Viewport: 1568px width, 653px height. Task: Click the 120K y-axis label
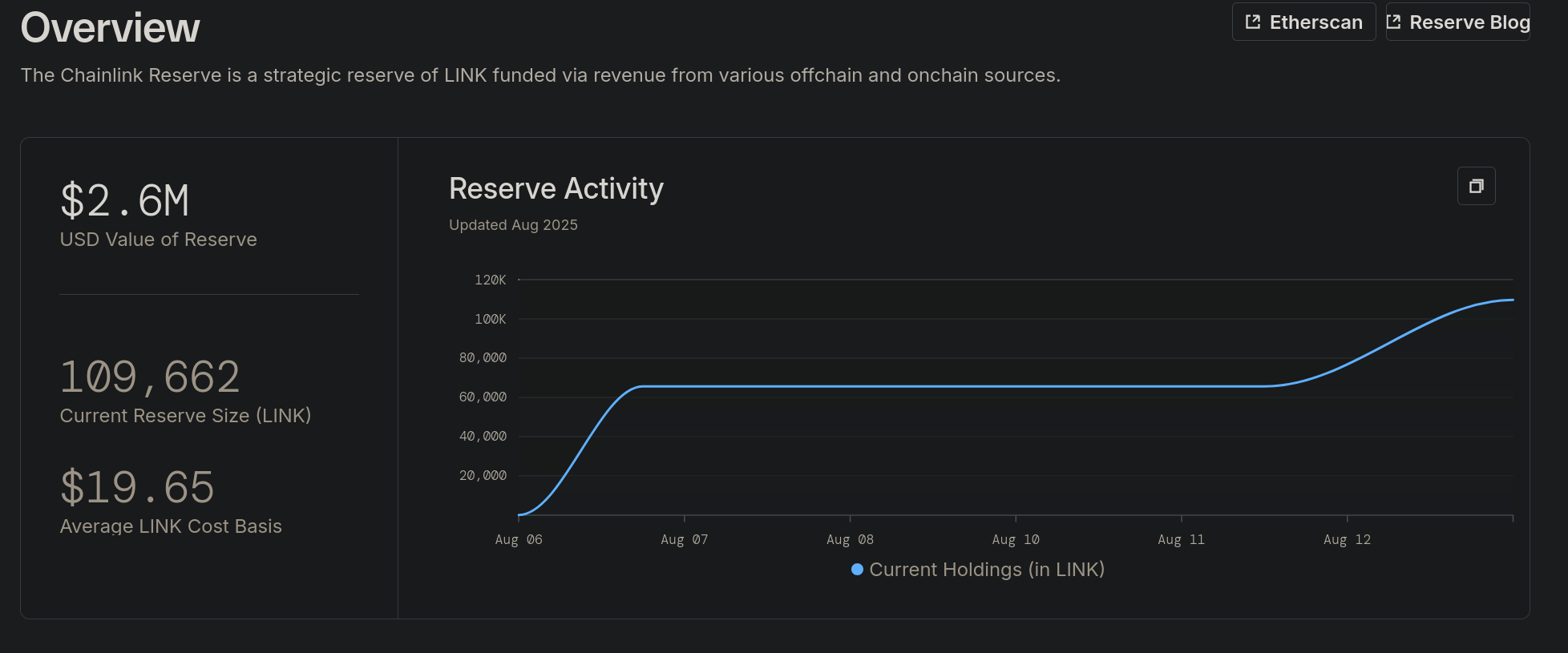491,280
